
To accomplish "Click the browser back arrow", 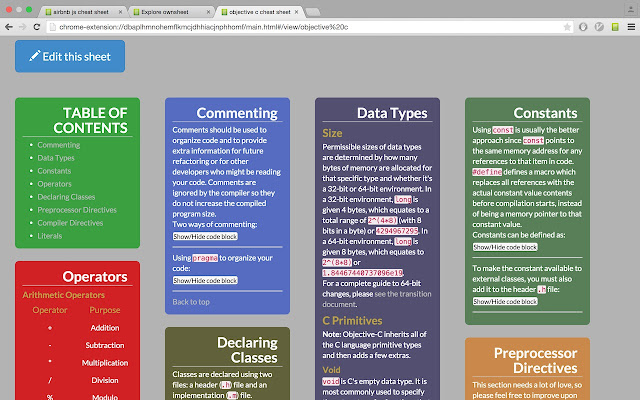I will [9, 27].
